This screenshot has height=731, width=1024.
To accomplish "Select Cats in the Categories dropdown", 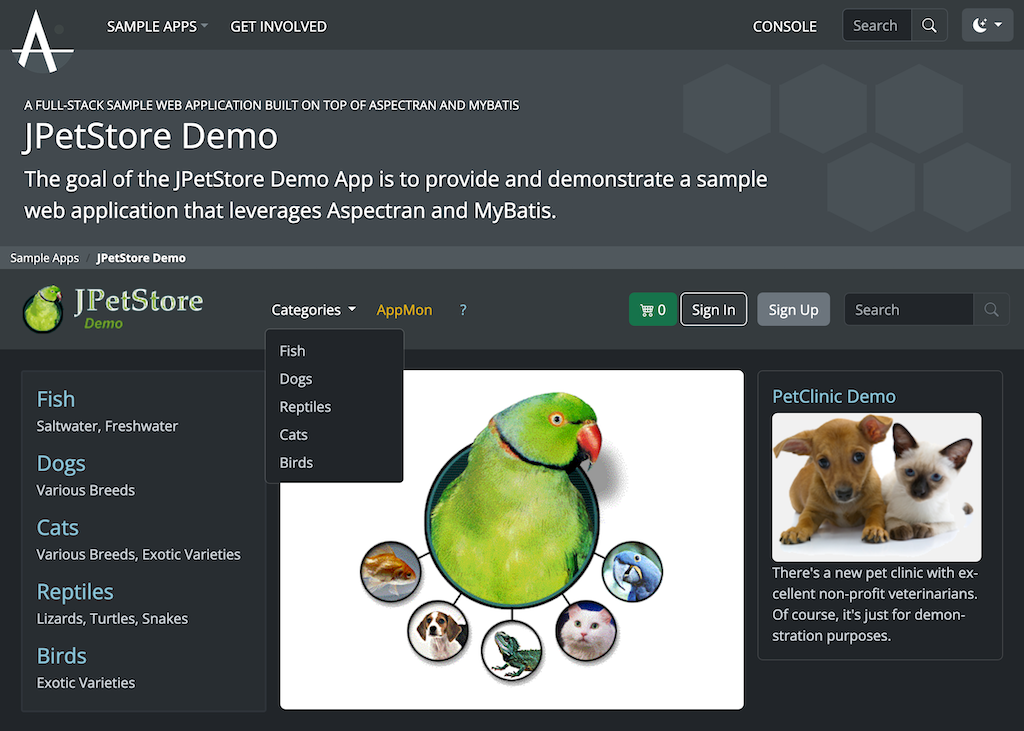I will pyautogui.click(x=334, y=434).
